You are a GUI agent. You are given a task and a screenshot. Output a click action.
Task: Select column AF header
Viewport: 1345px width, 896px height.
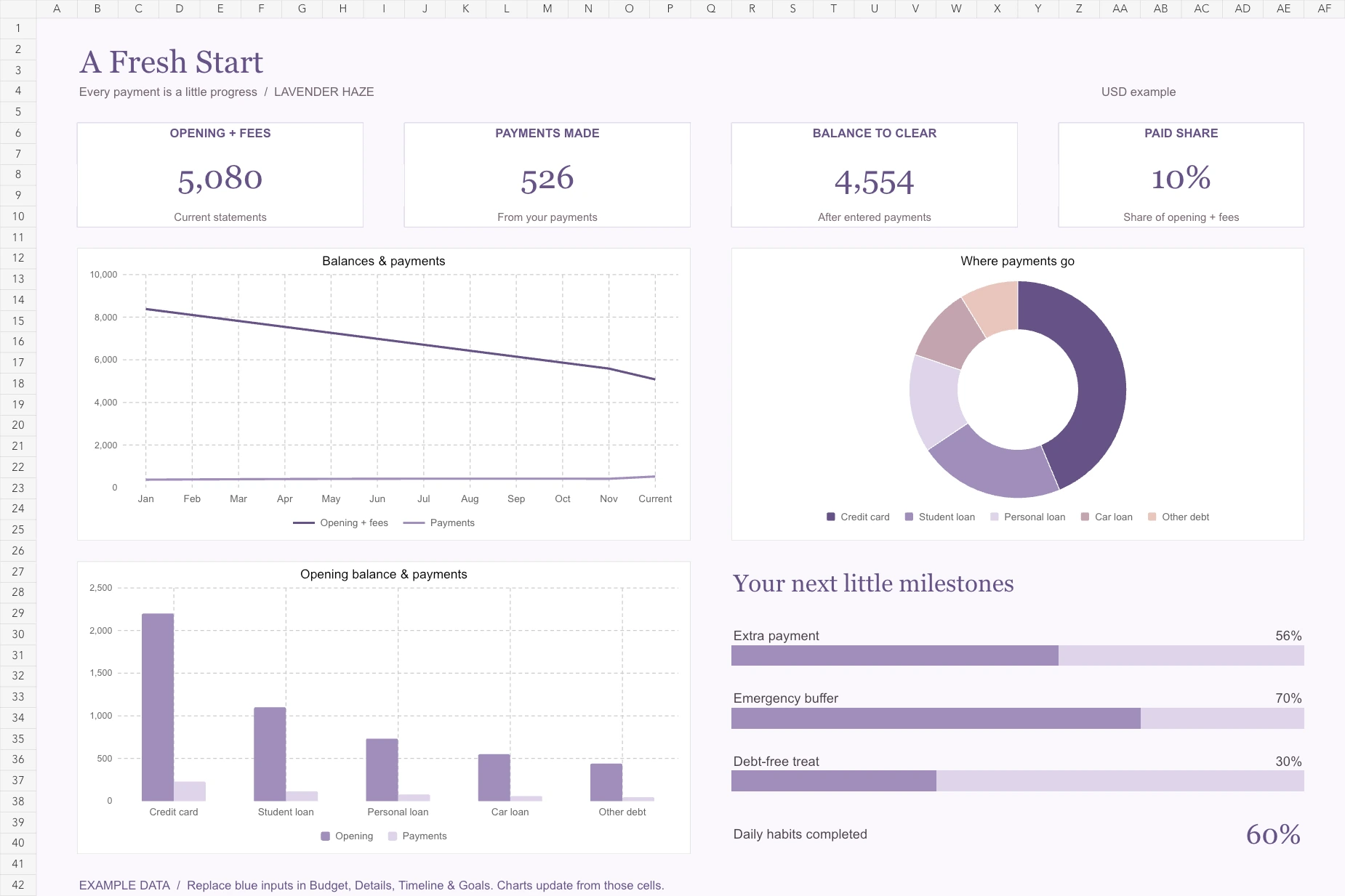point(1324,9)
